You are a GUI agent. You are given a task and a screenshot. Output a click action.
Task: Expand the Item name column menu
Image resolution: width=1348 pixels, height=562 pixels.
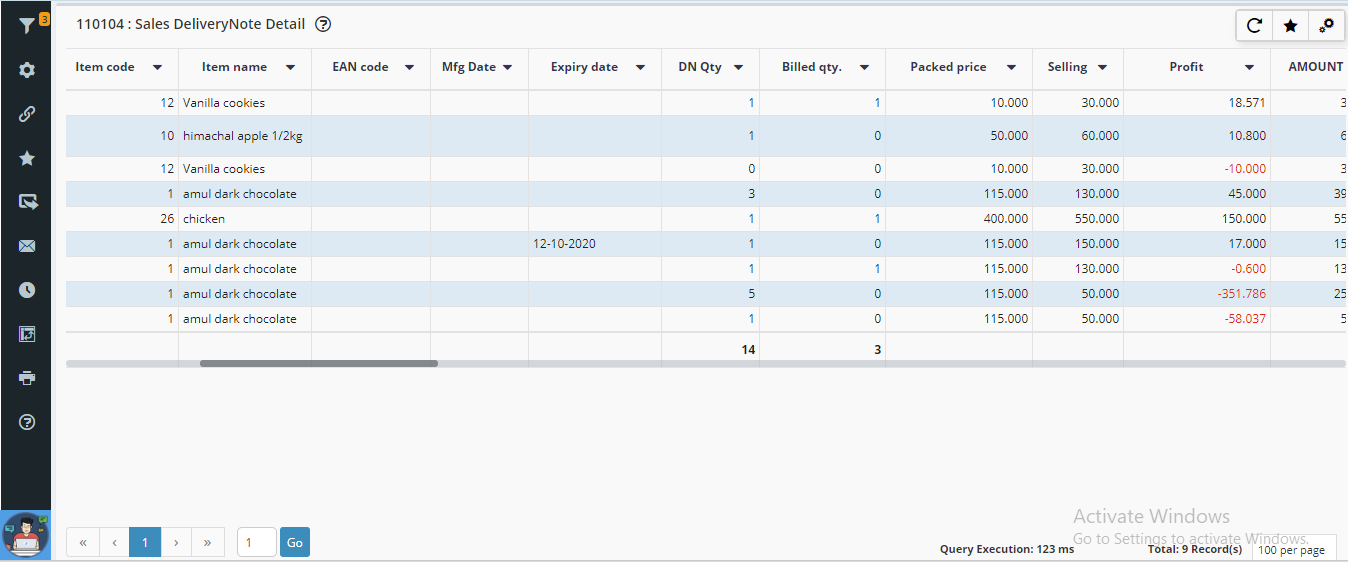click(290, 68)
